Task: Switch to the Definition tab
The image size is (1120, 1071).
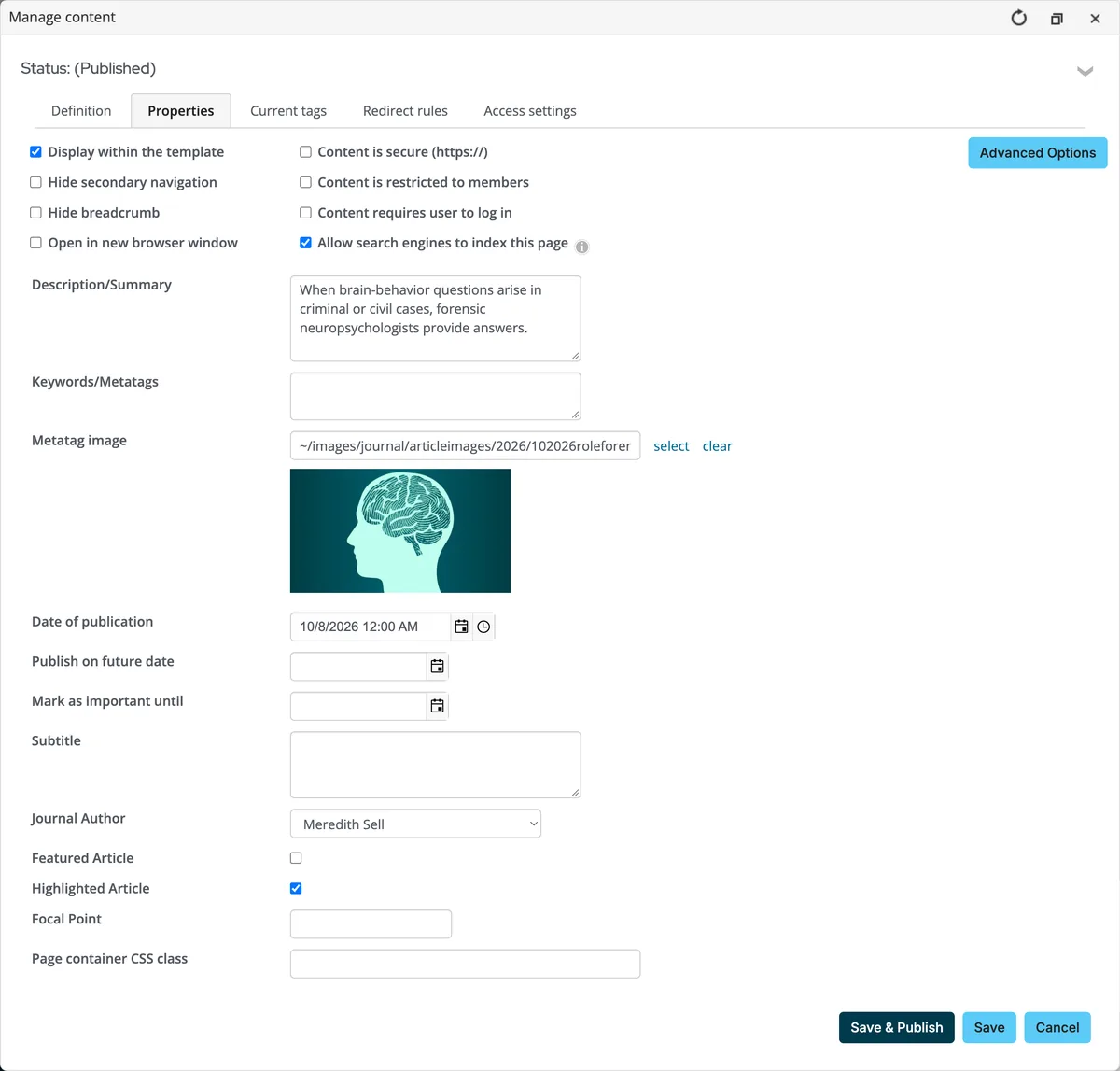Action: pos(81,110)
